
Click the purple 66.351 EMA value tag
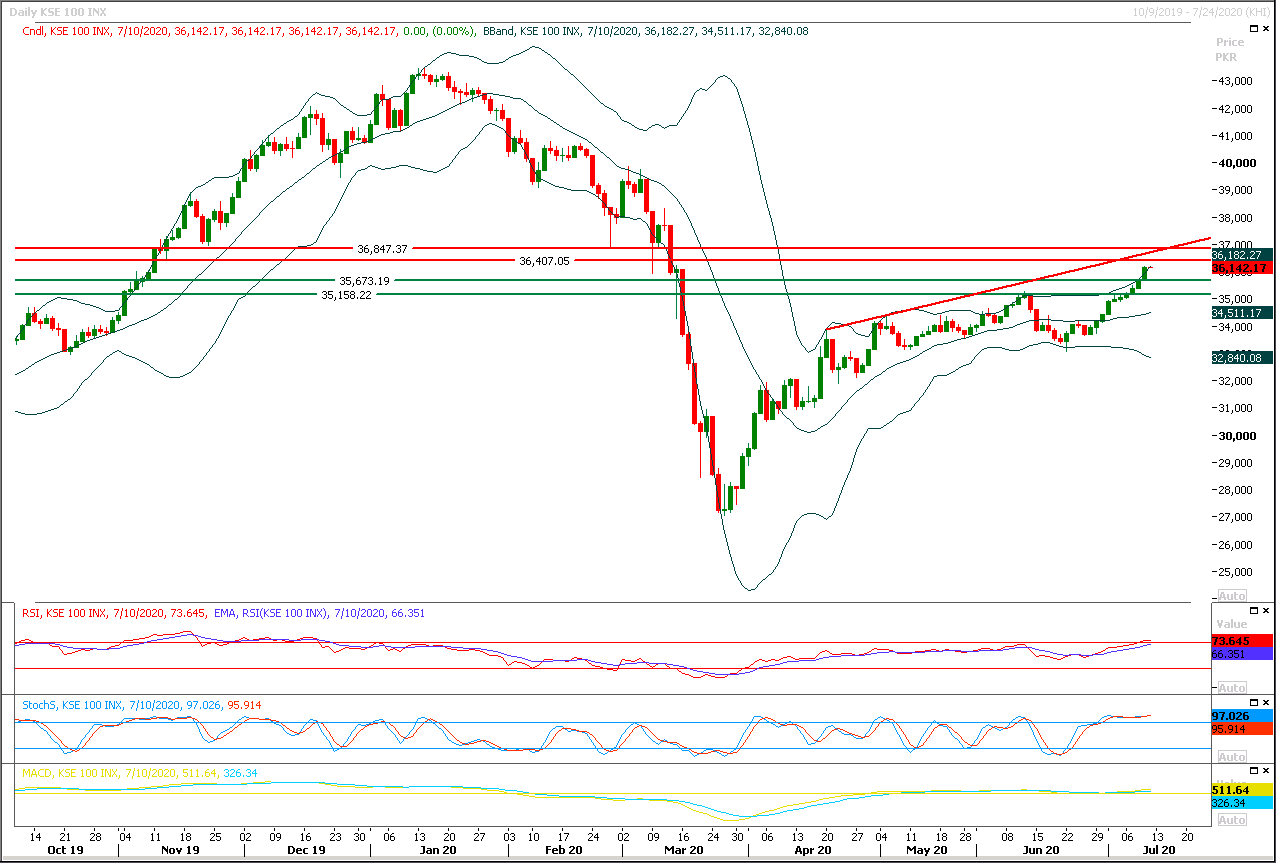point(1241,653)
